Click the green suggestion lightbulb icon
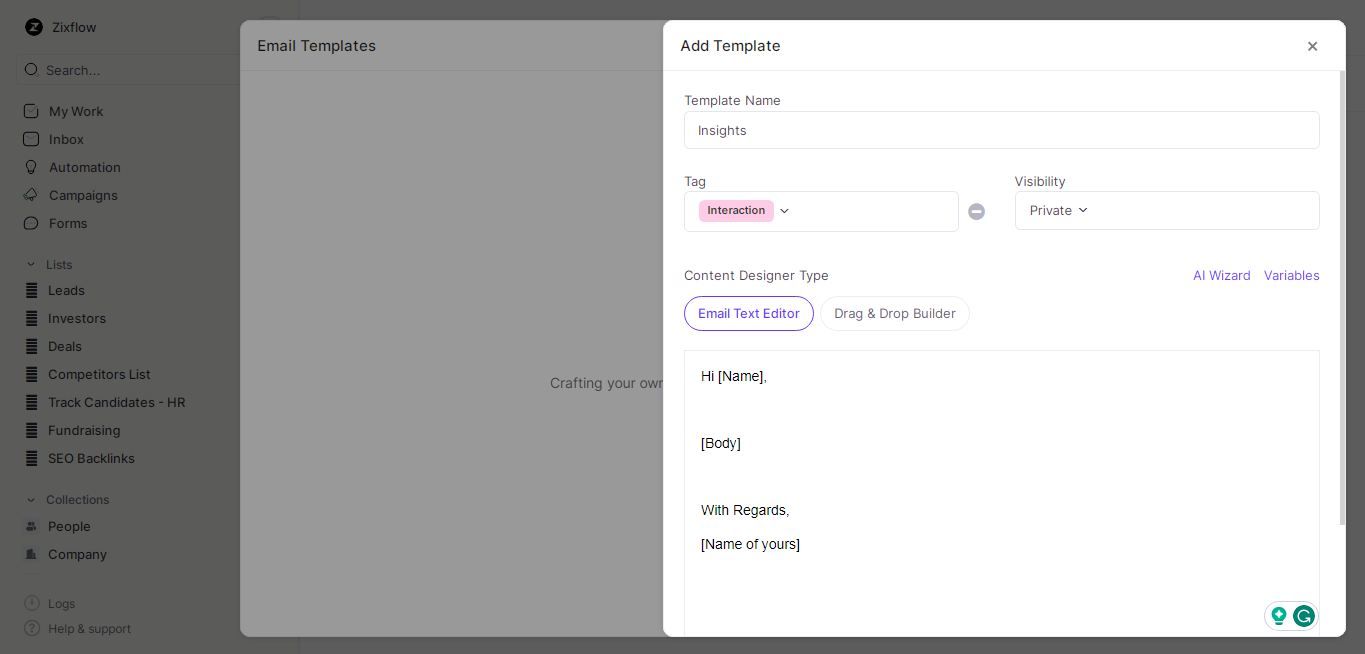Image resolution: width=1365 pixels, height=654 pixels. coord(1279,616)
